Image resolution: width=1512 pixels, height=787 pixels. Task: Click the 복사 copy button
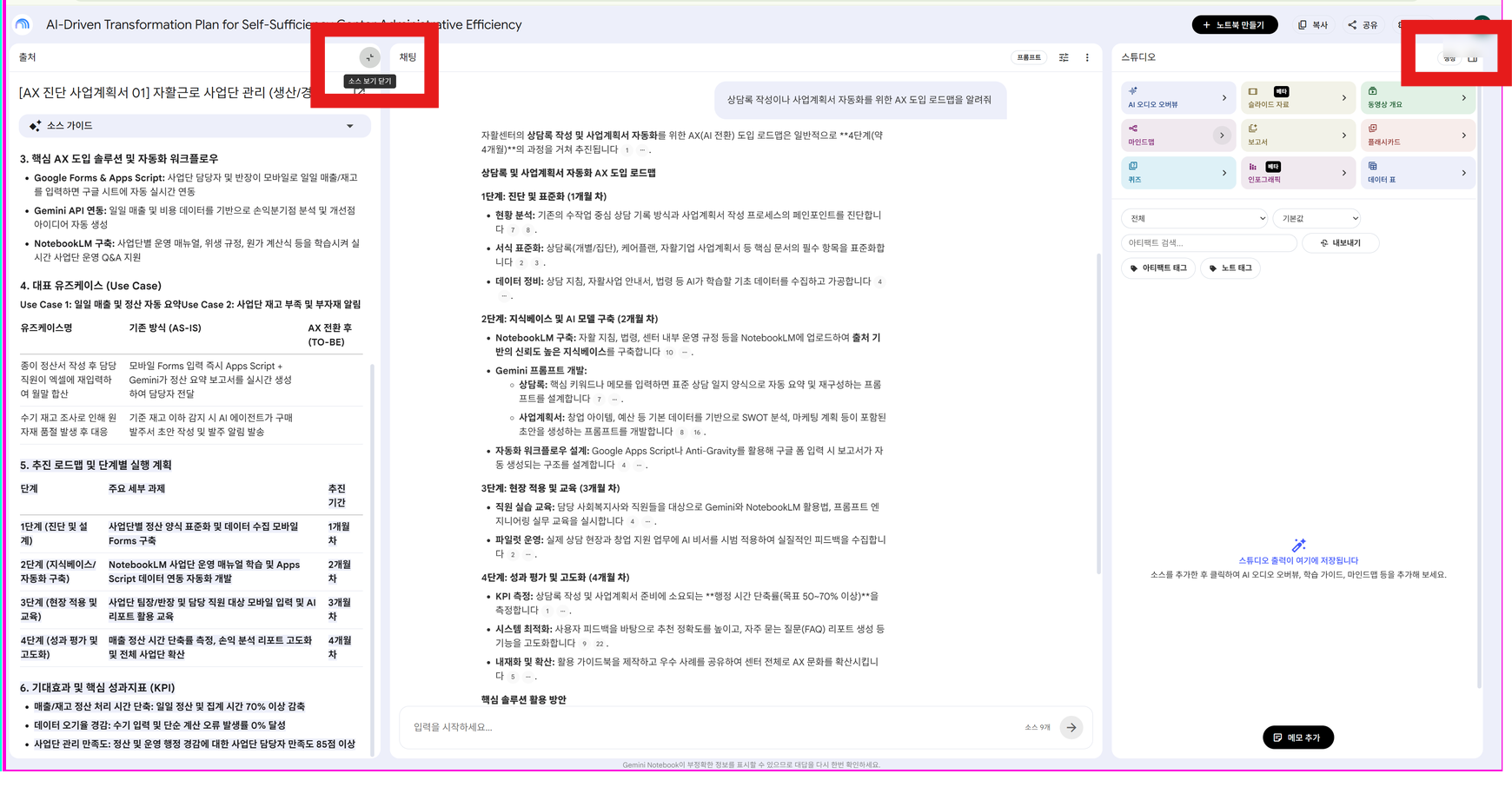pos(1313,24)
